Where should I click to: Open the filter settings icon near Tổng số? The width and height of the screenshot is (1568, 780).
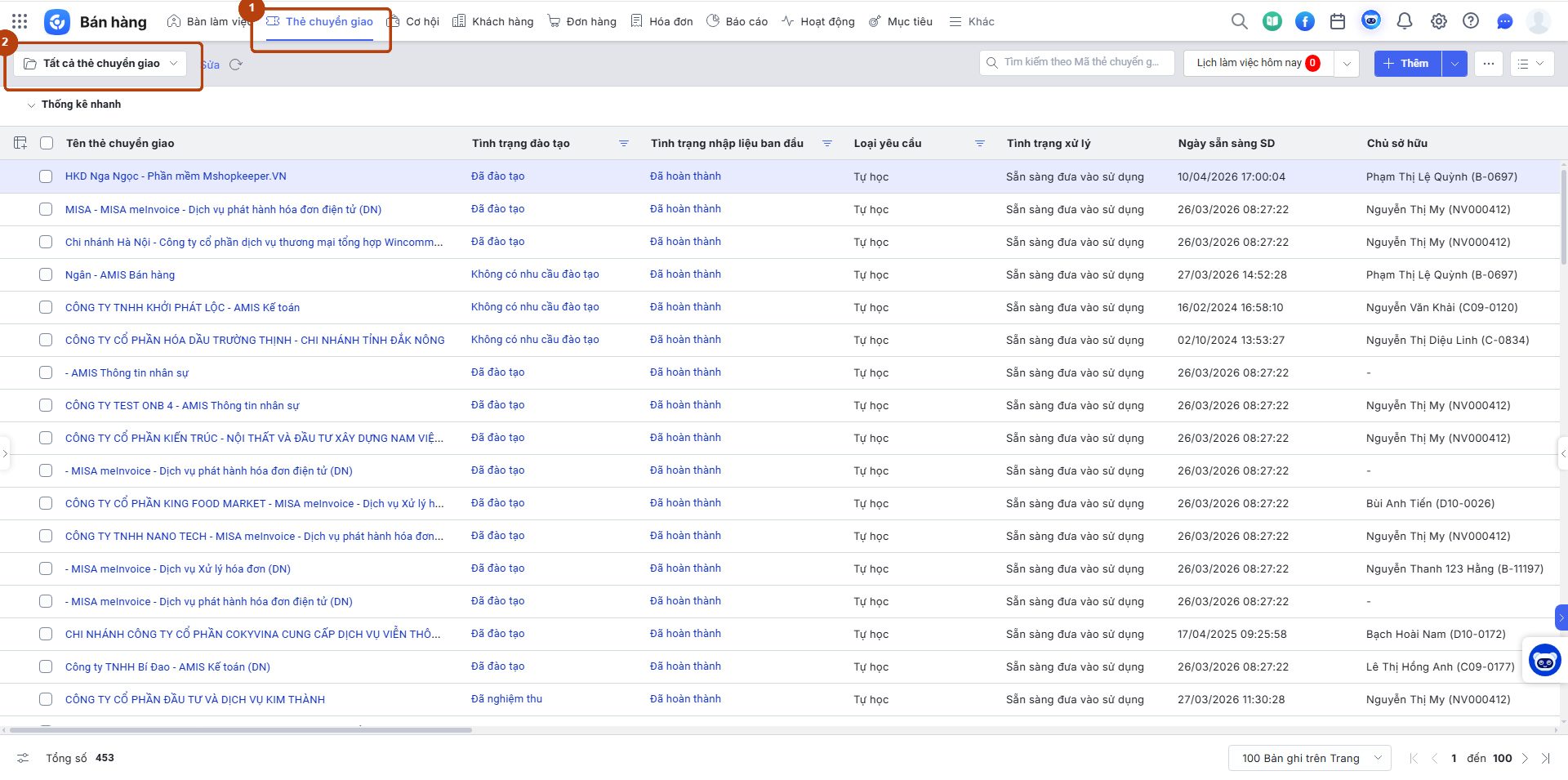[23, 758]
